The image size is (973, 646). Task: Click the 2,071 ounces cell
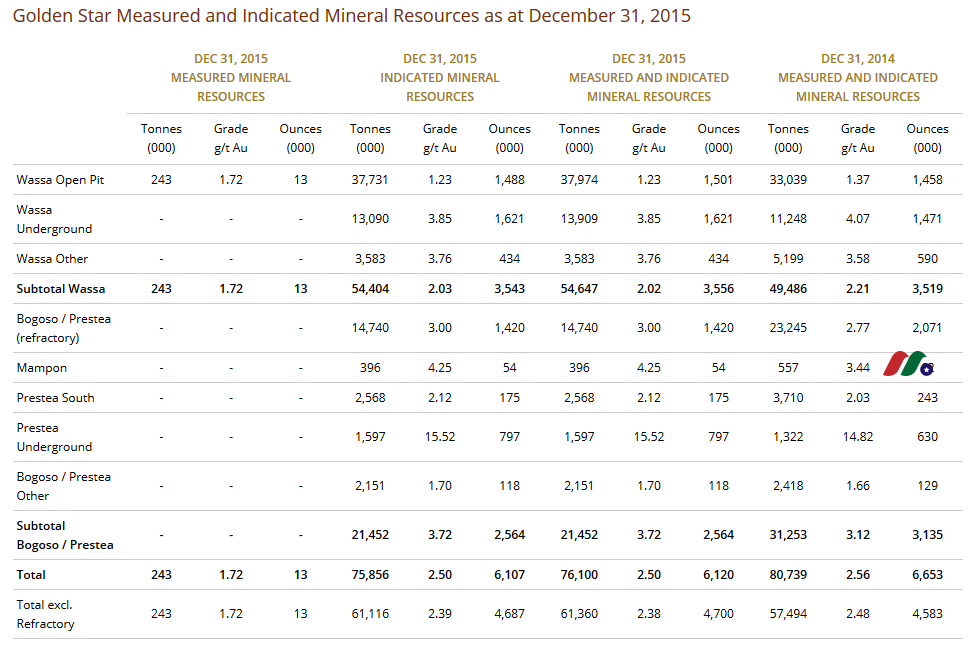(927, 328)
